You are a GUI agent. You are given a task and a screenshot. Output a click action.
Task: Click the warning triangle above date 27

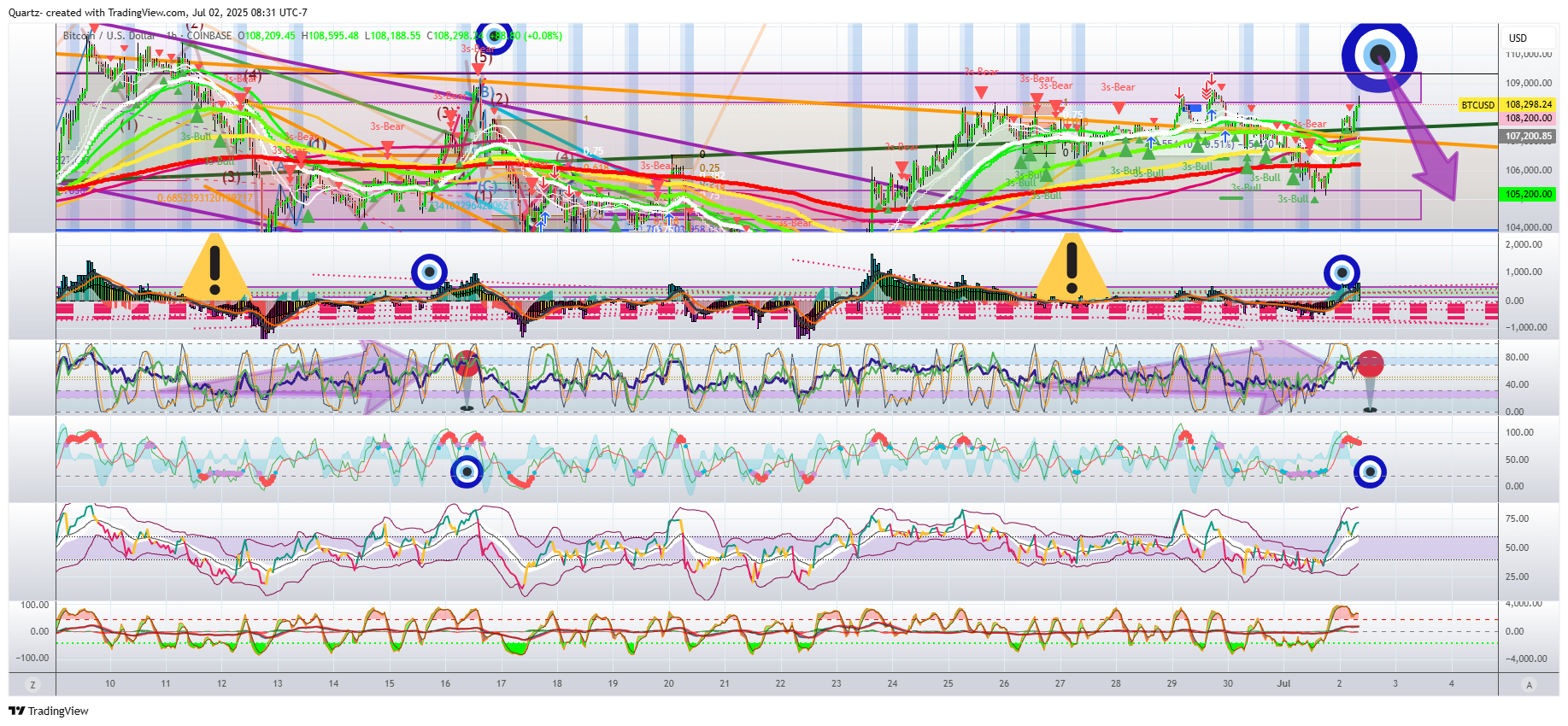point(1072,267)
